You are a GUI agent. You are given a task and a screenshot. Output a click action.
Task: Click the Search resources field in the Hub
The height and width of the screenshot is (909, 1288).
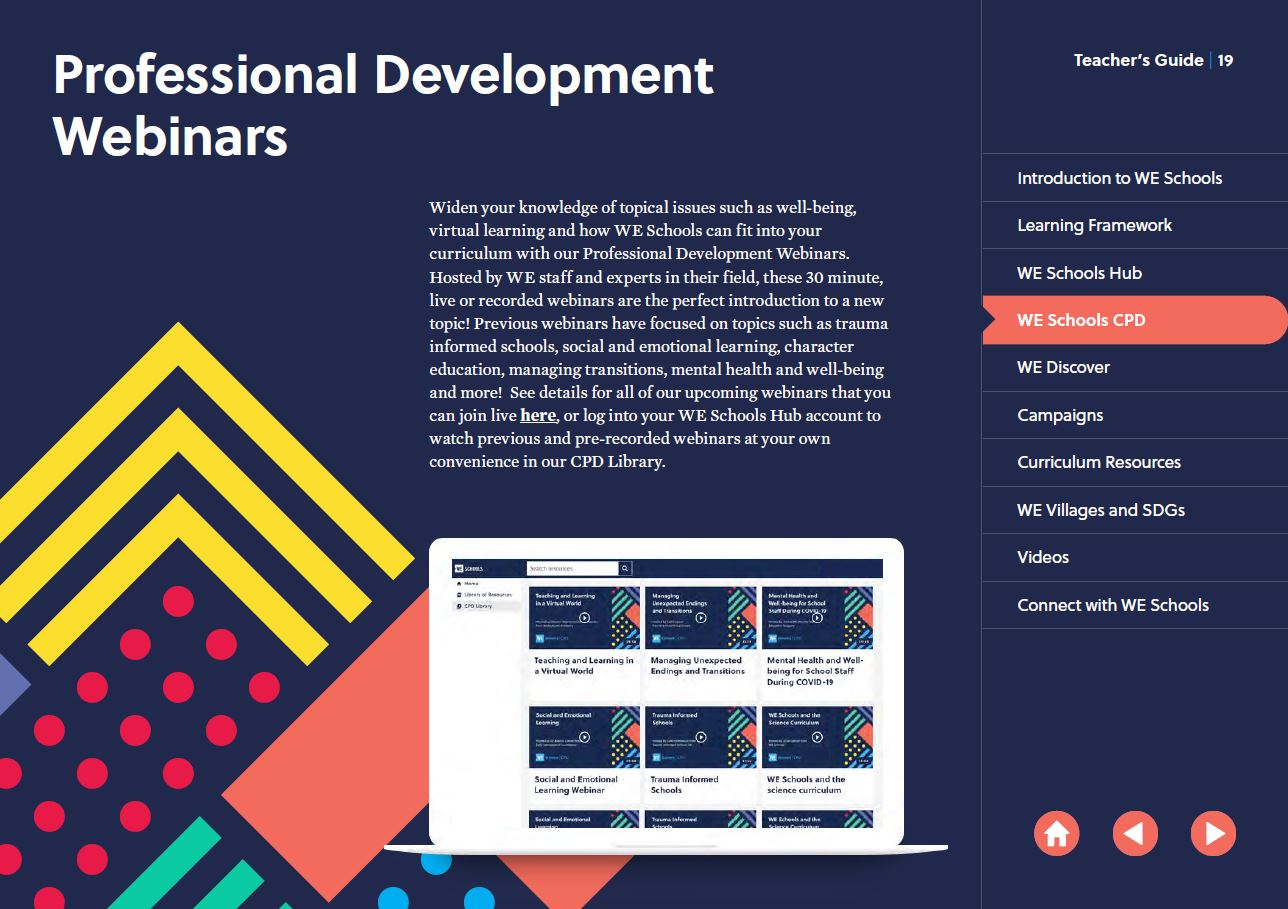point(573,568)
